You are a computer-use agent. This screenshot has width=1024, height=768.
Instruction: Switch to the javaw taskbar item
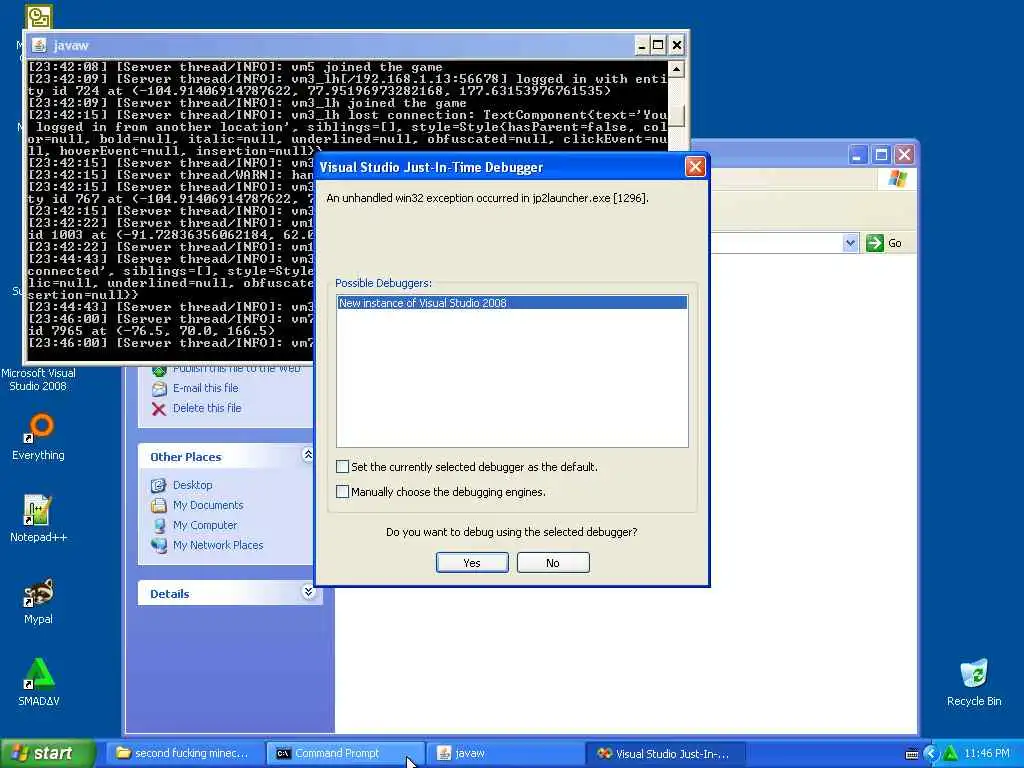coord(504,754)
